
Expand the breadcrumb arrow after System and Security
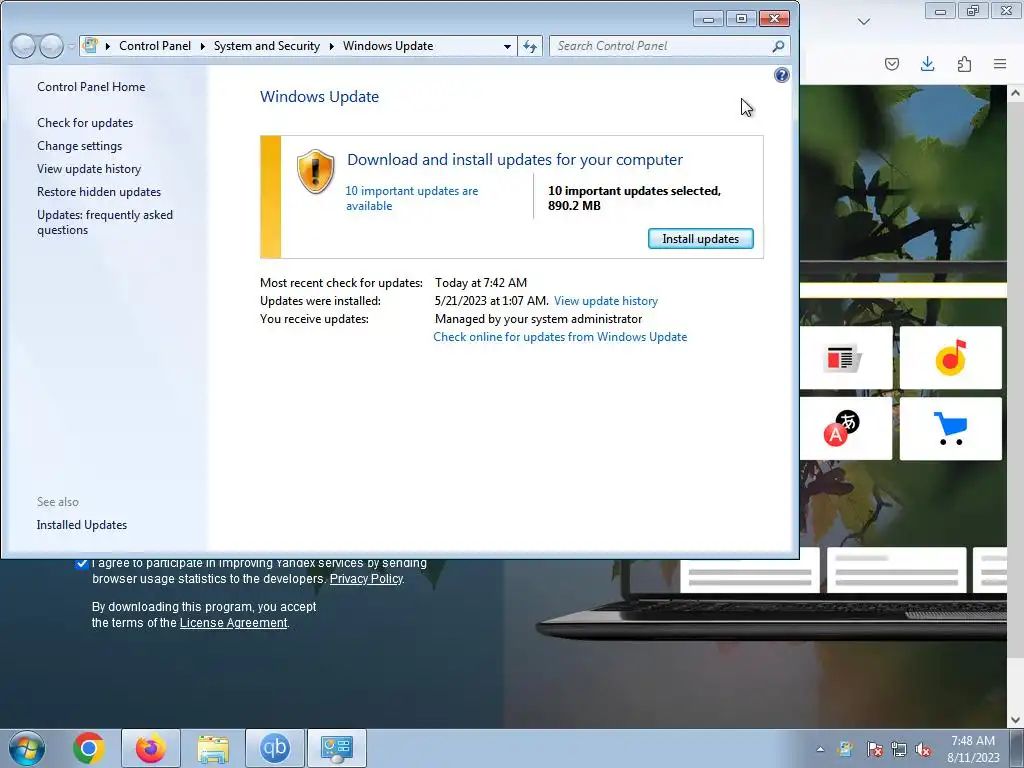pos(331,46)
